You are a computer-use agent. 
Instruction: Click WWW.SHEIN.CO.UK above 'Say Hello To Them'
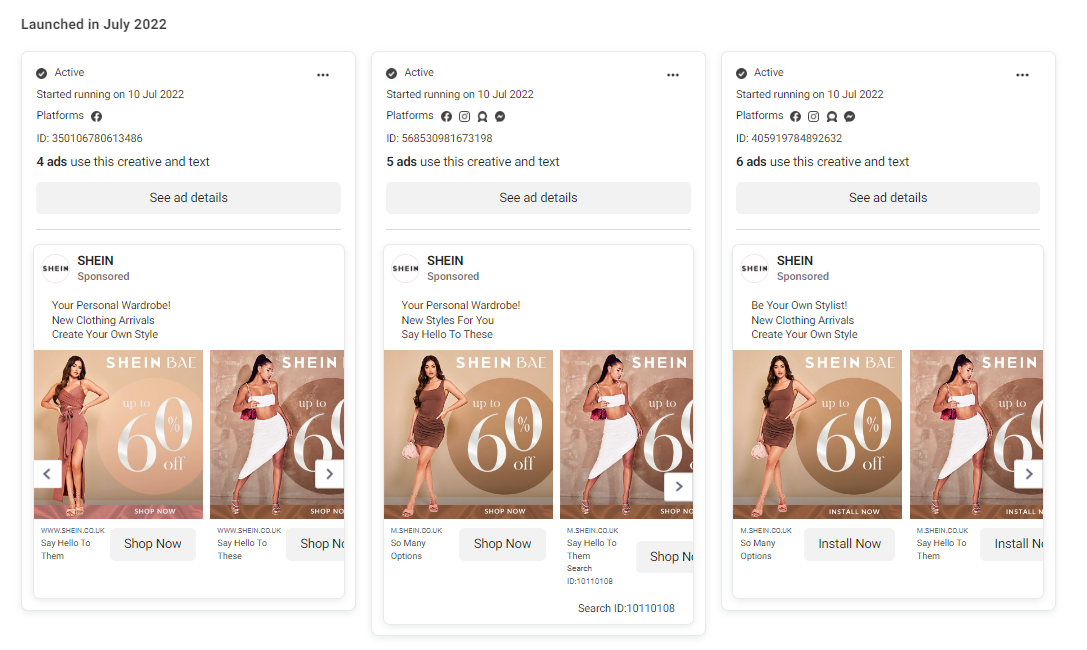pos(73,531)
